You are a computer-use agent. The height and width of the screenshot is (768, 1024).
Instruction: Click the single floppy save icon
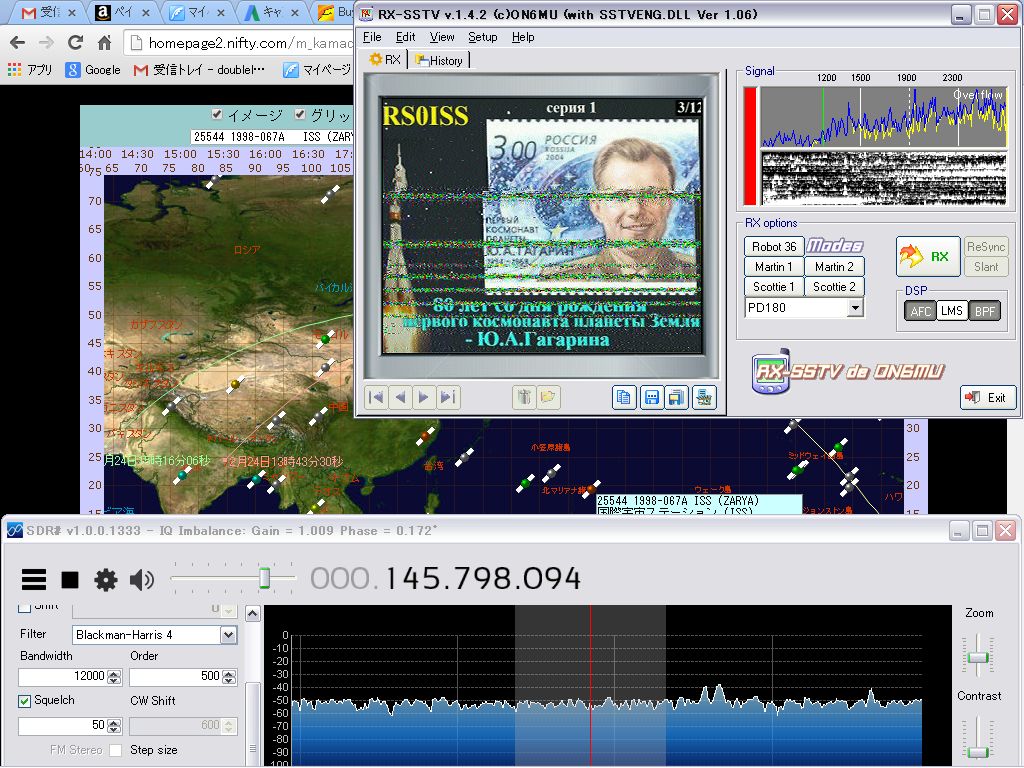pyautogui.click(x=651, y=397)
